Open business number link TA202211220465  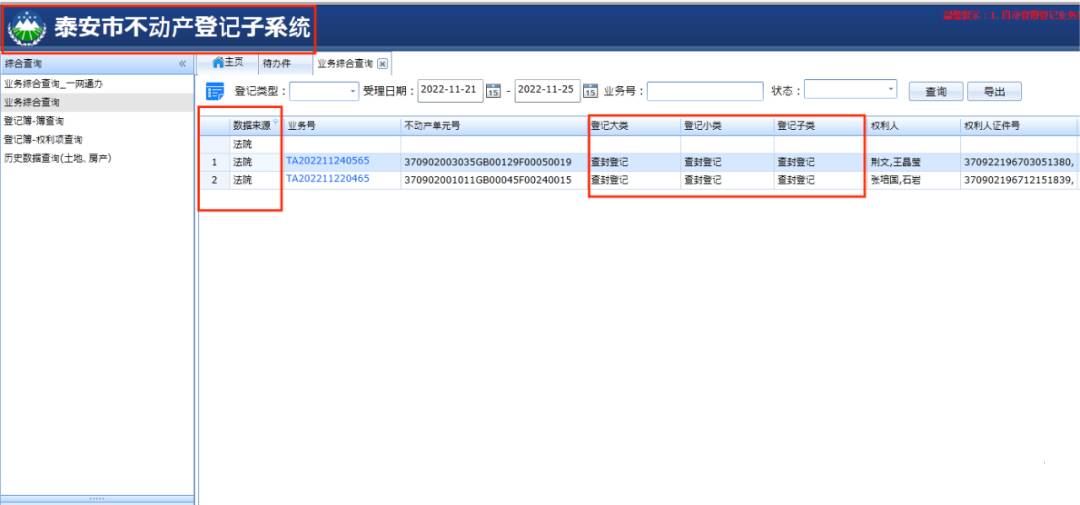[x=328, y=178]
